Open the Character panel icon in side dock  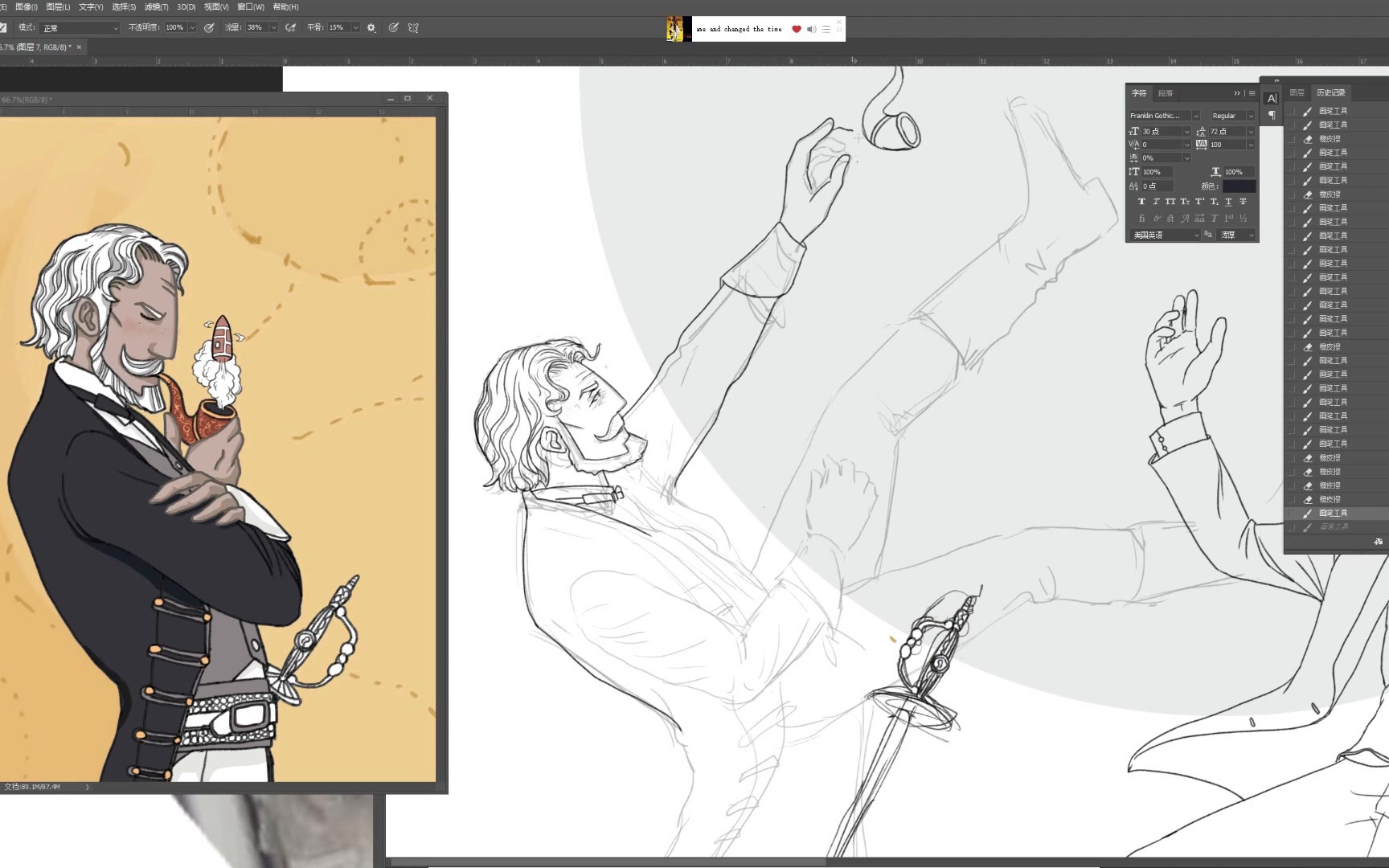(1272, 98)
